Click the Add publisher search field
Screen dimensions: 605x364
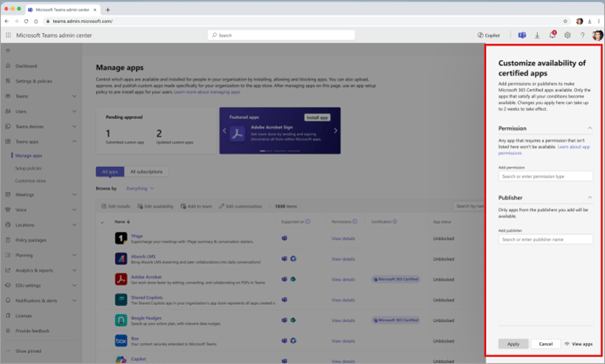[545, 239]
